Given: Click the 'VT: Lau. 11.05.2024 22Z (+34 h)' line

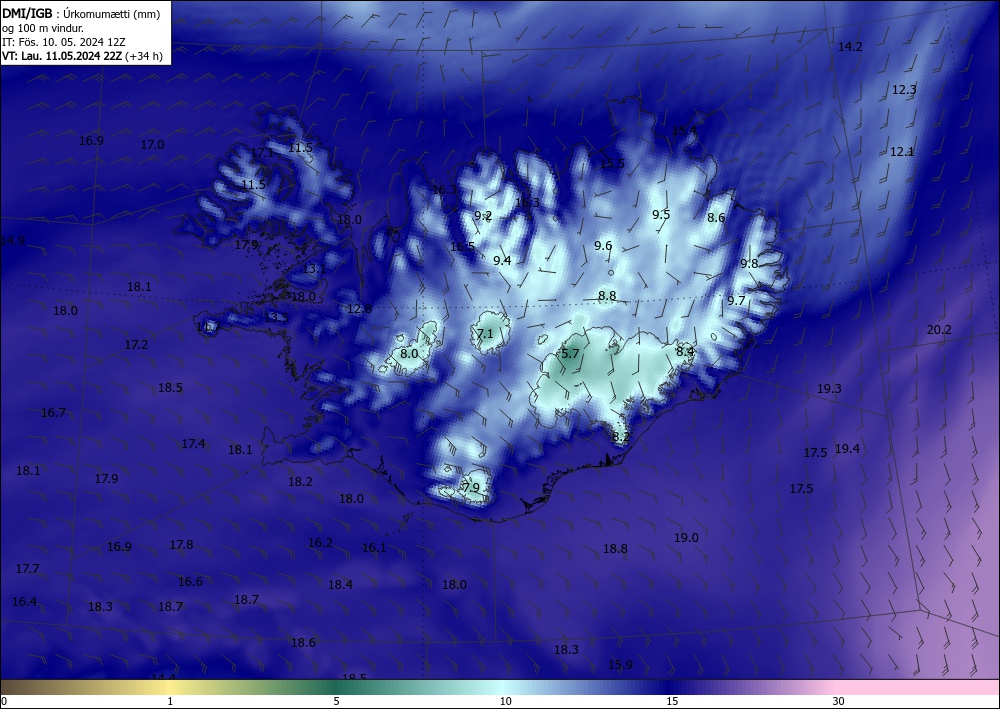Looking at the screenshot, I should click(82, 56).
